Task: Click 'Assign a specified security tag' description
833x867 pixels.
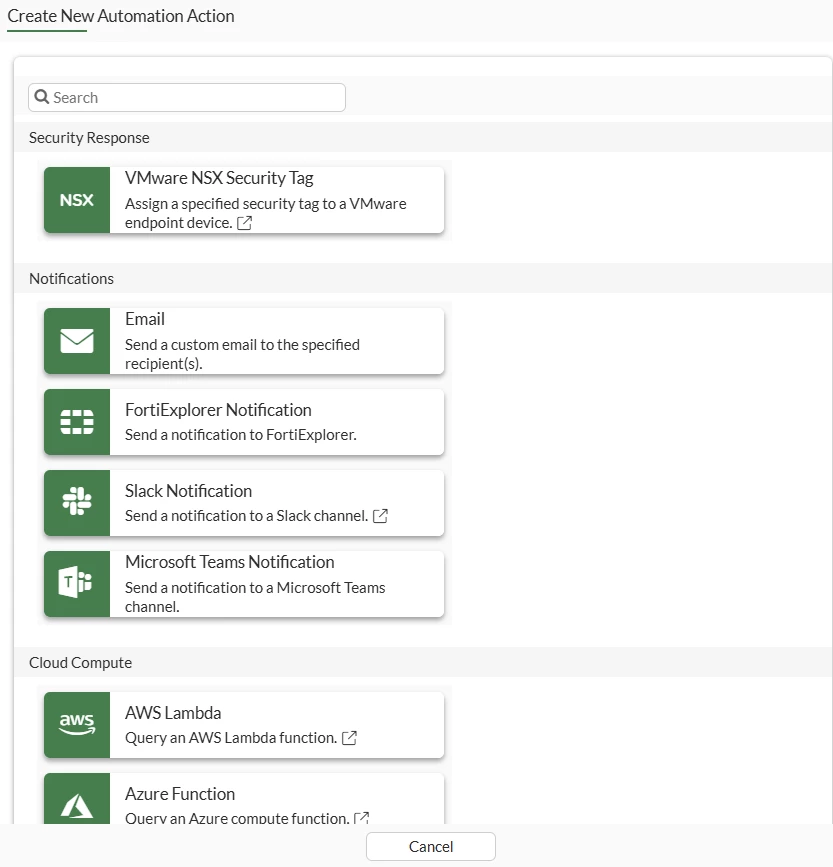Action: click(265, 213)
